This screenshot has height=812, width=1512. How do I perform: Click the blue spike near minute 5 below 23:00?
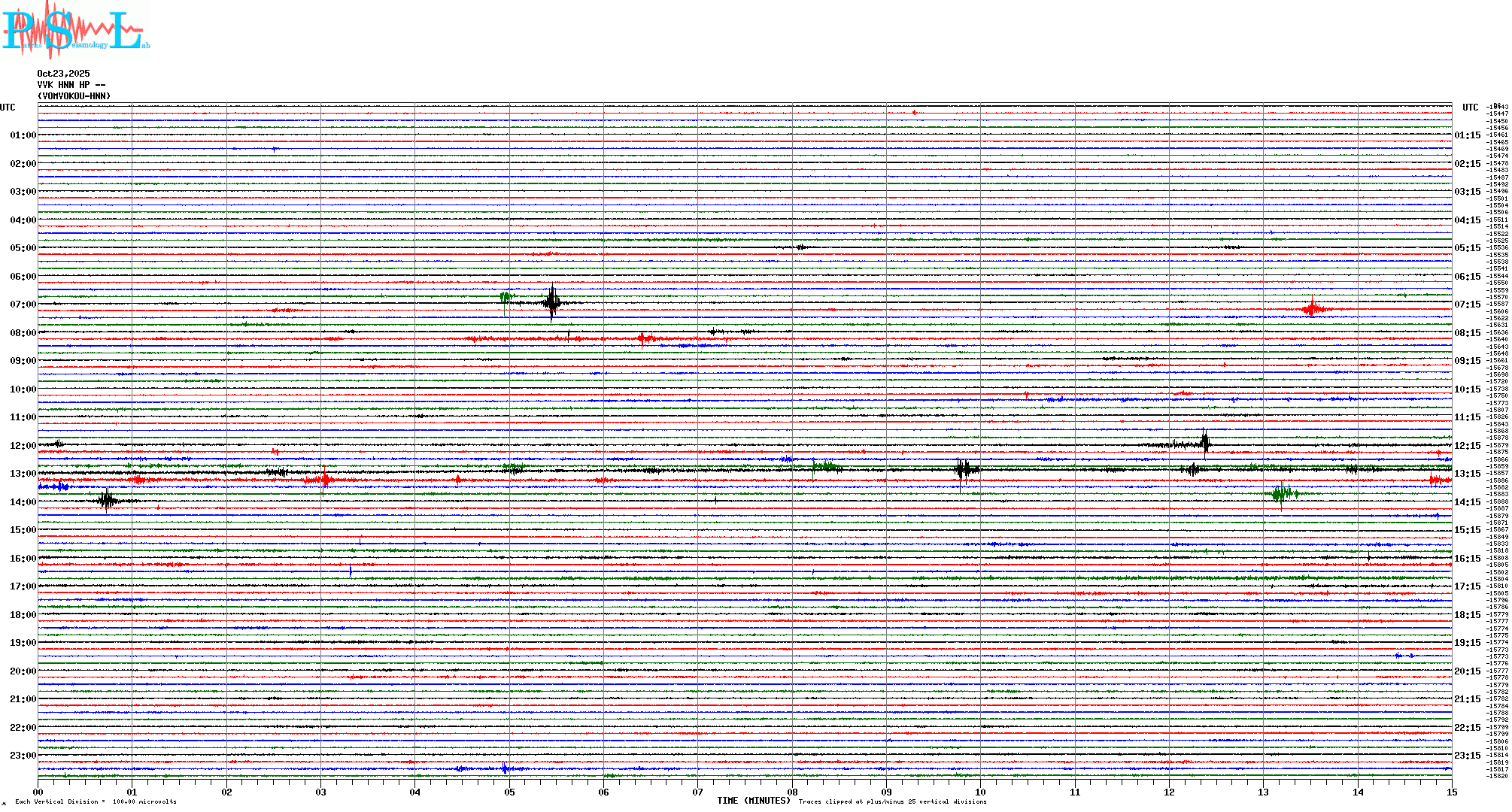[x=505, y=768]
